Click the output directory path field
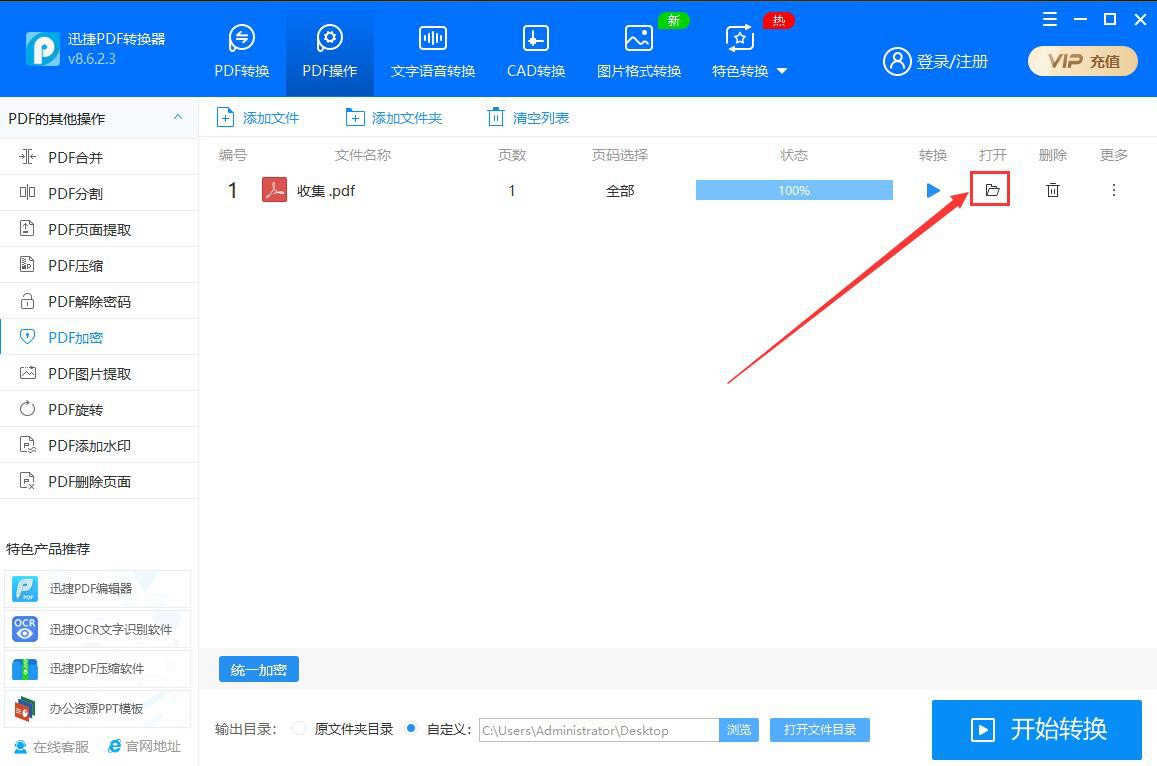 [x=598, y=730]
